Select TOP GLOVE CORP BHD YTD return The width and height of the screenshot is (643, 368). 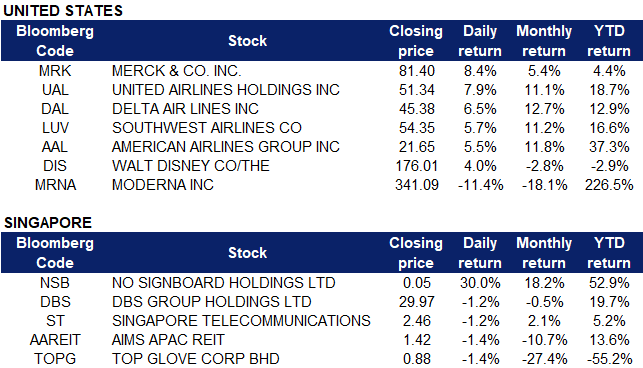609,359
